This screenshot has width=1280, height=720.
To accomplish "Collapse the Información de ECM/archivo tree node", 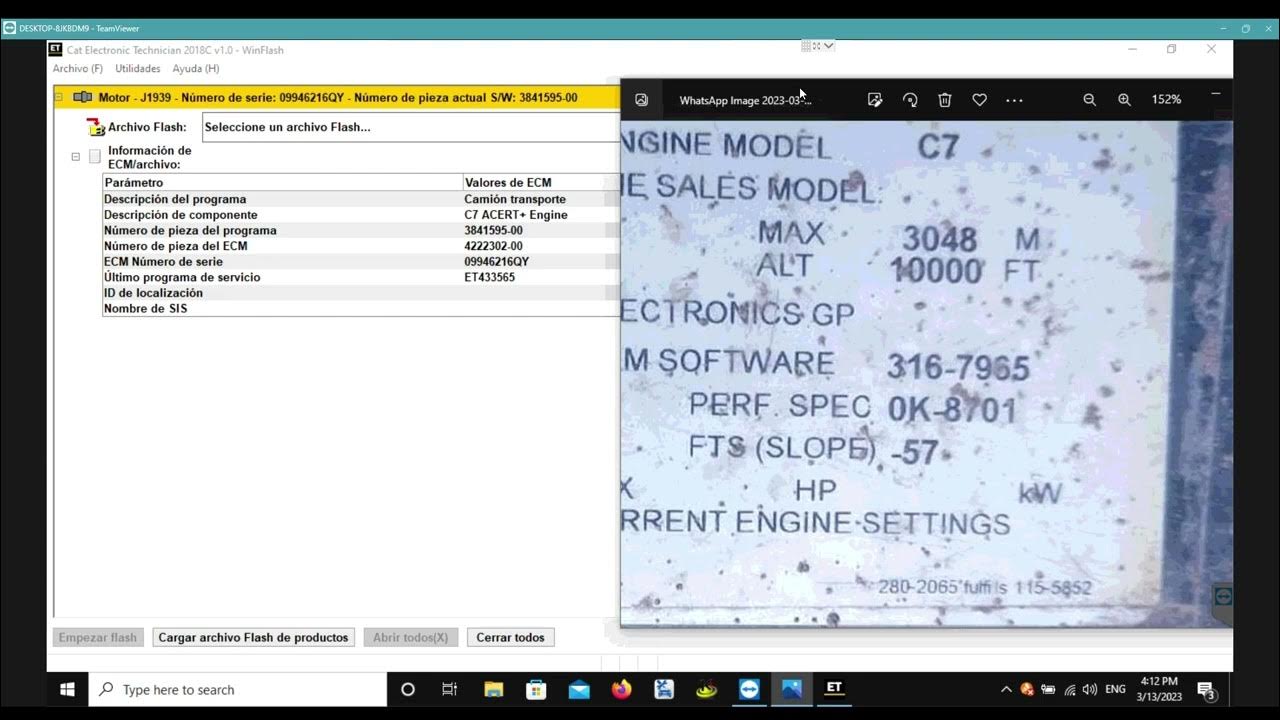I will point(75,157).
